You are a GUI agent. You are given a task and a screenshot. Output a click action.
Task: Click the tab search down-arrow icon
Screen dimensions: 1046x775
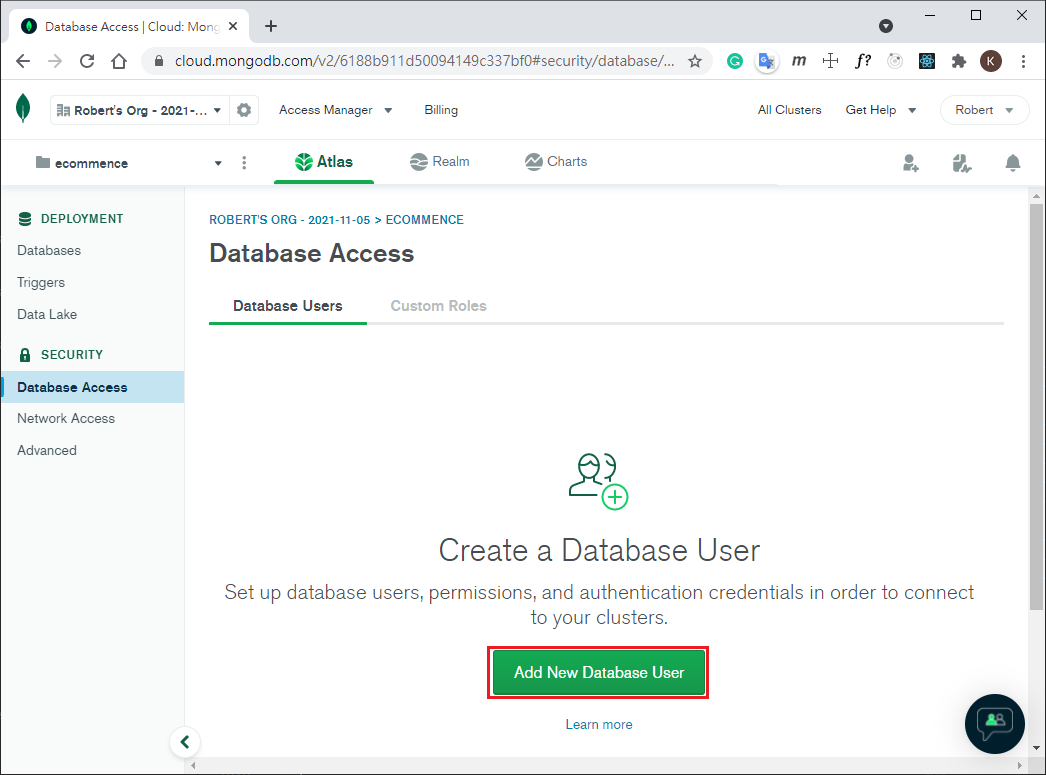pos(886,26)
